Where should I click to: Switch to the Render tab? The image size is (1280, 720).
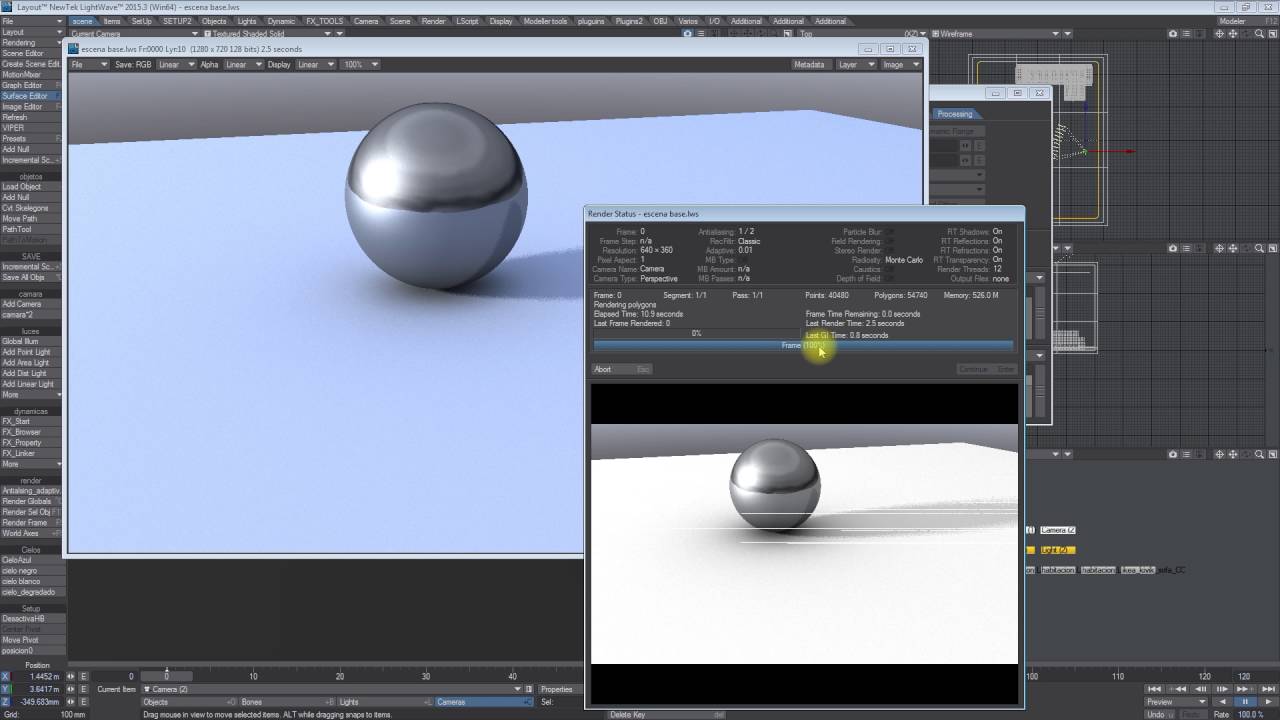pyautogui.click(x=433, y=21)
